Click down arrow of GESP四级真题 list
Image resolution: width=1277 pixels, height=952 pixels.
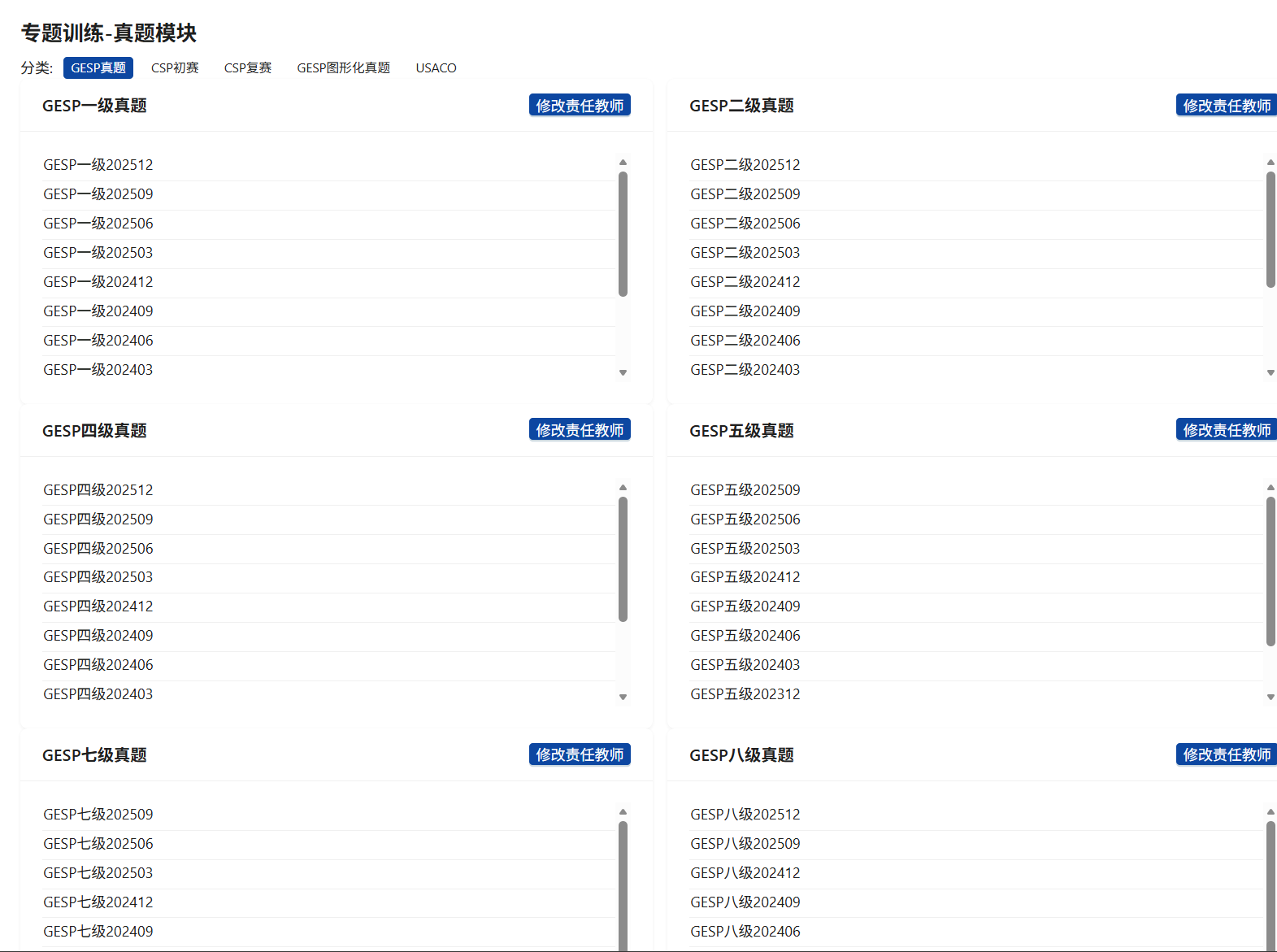click(623, 697)
